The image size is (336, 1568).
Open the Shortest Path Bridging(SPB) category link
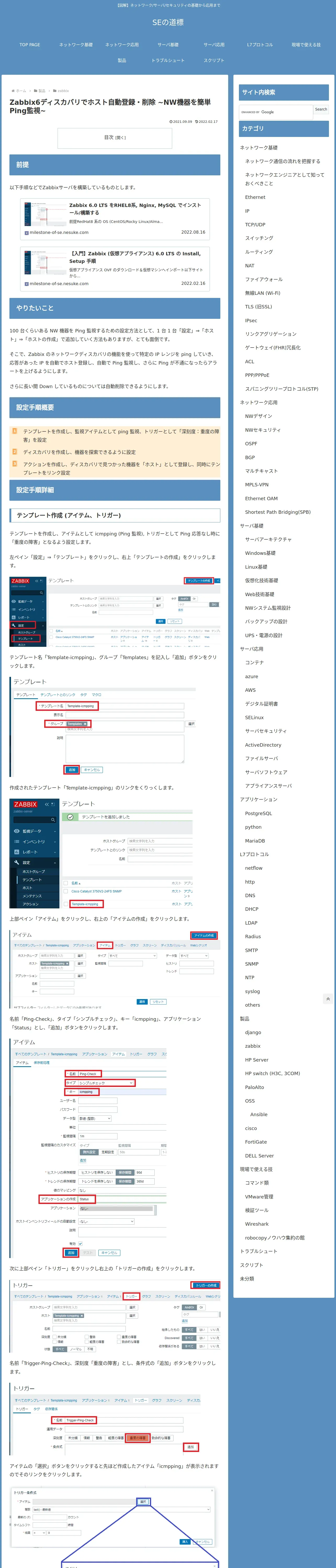point(278,512)
